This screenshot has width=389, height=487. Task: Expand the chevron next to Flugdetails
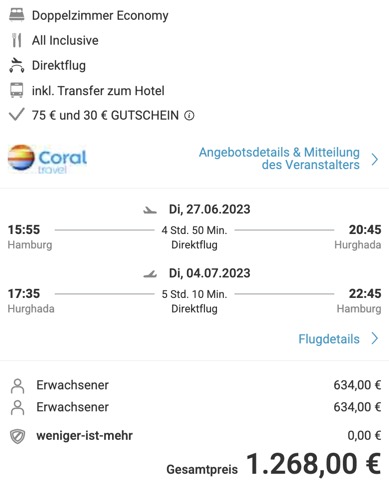pos(375,338)
